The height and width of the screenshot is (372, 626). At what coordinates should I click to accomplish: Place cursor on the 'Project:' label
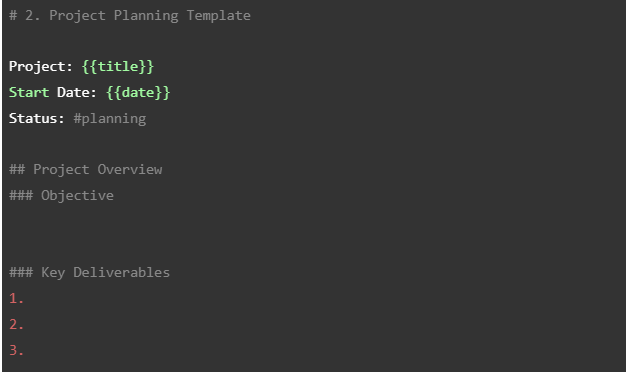click(40, 66)
